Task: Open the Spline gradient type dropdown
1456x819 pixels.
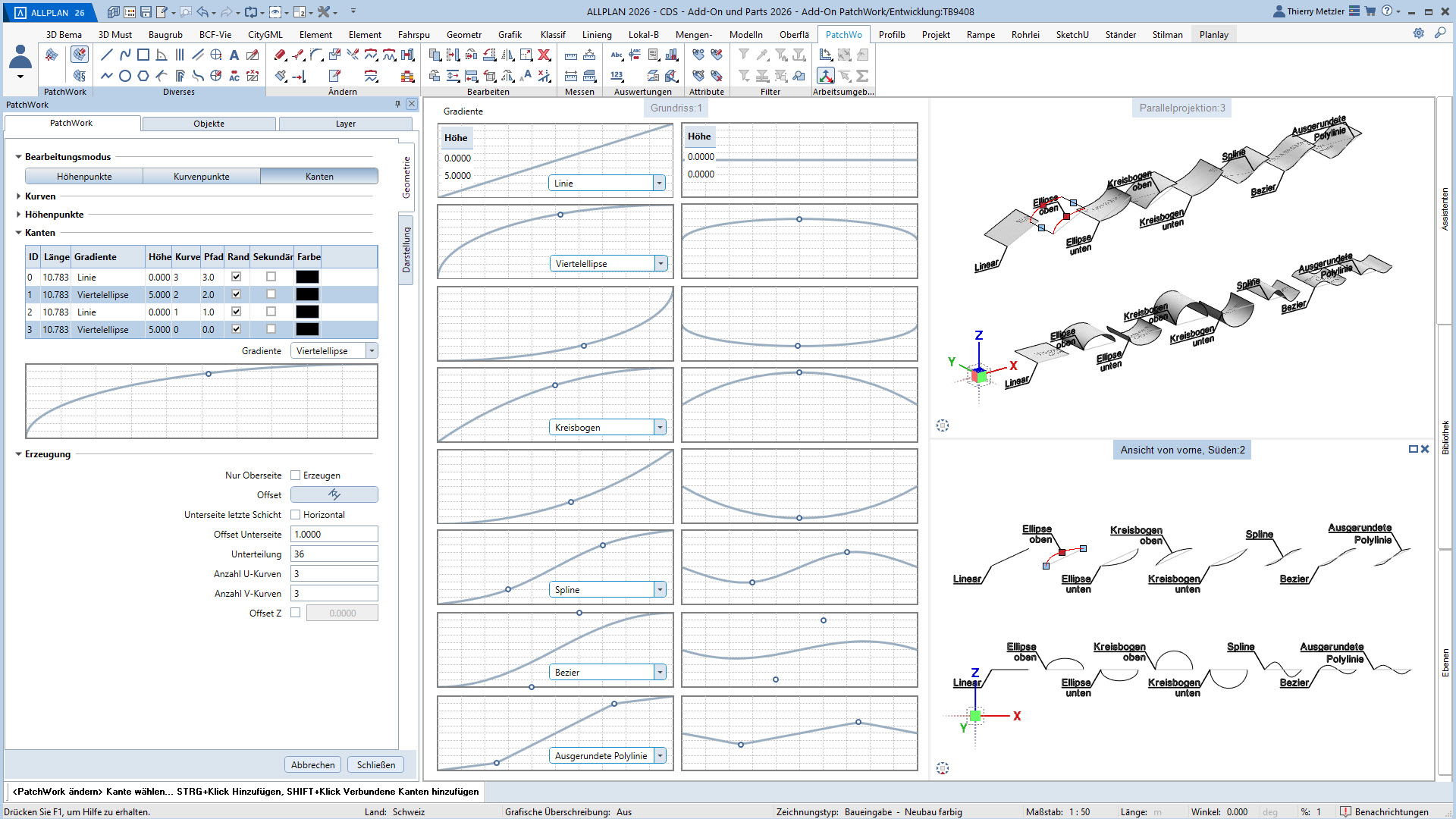Action: click(x=660, y=590)
